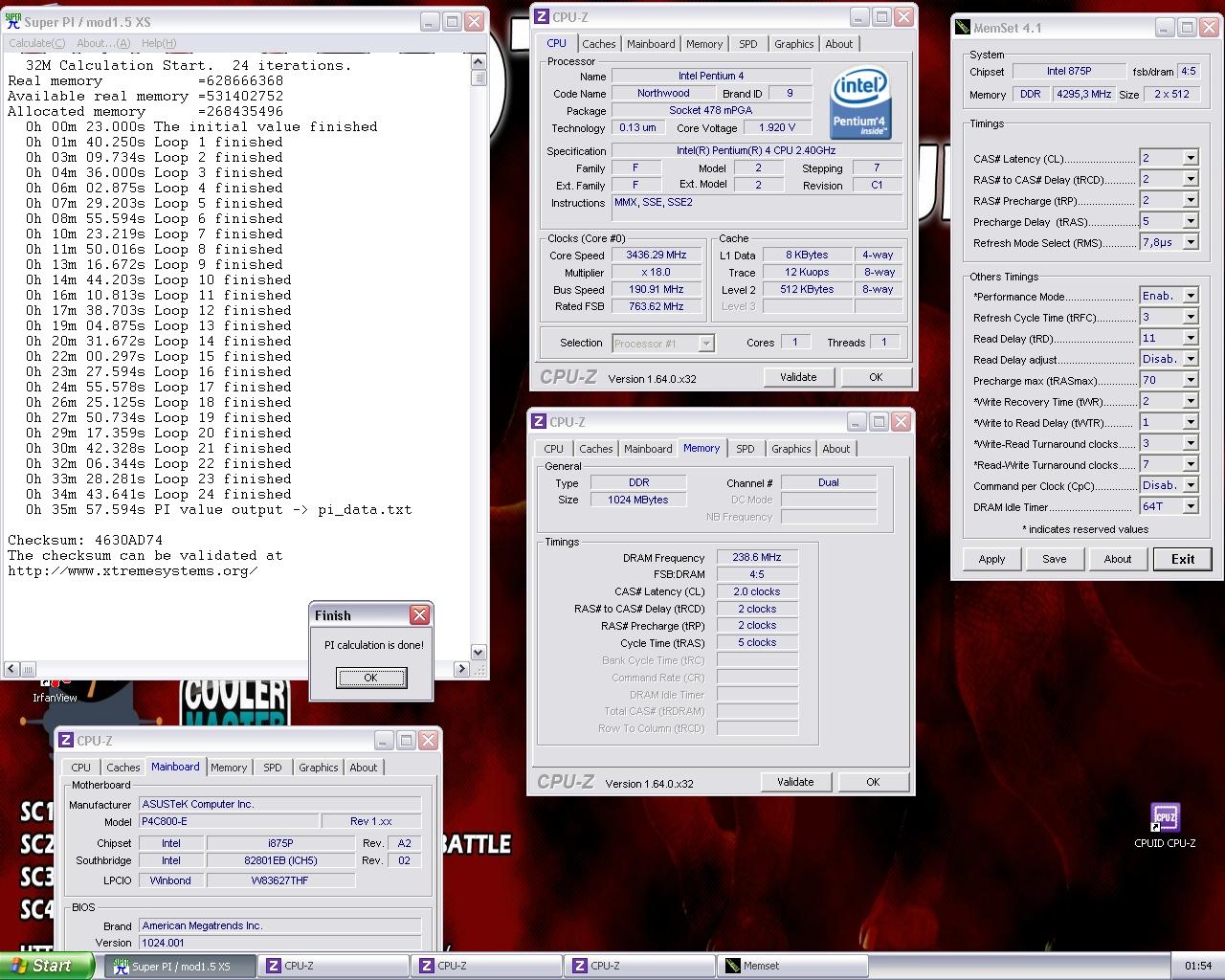Viewport: 1225px width, 980px height.
Task: Click About button in MemSet
Action: pos(1118,559)
